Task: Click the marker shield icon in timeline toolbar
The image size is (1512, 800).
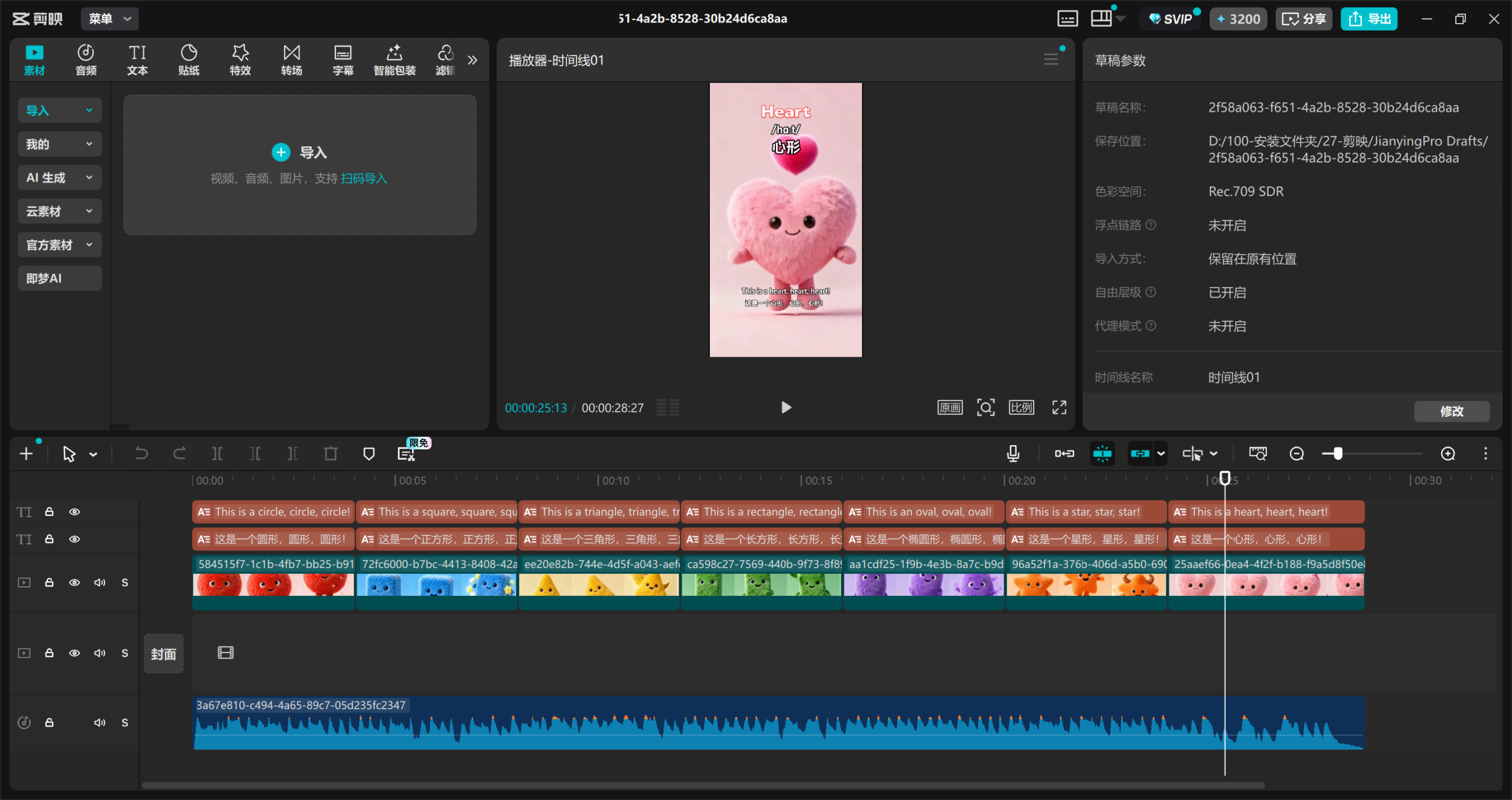Action: click(x=369, y=453)
